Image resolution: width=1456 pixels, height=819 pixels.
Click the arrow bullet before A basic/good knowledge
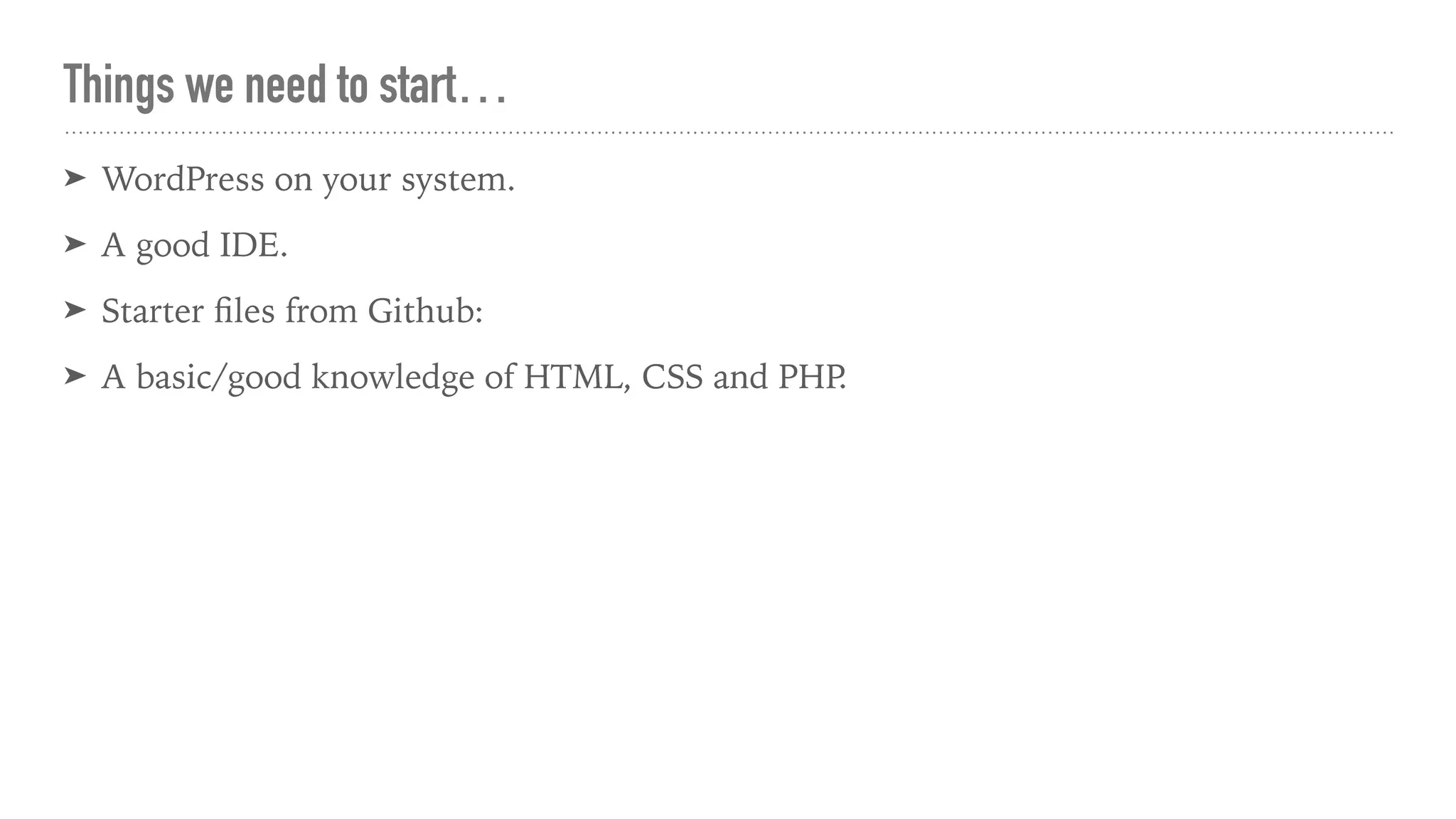[75, 376]
